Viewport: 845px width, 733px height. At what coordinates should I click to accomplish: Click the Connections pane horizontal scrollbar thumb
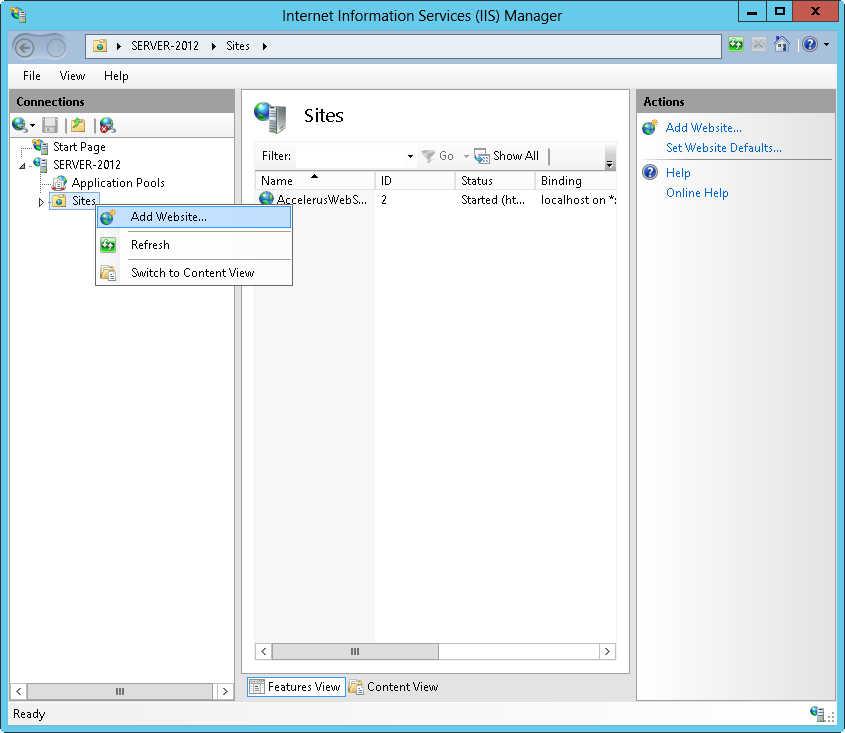click(120, 691)
